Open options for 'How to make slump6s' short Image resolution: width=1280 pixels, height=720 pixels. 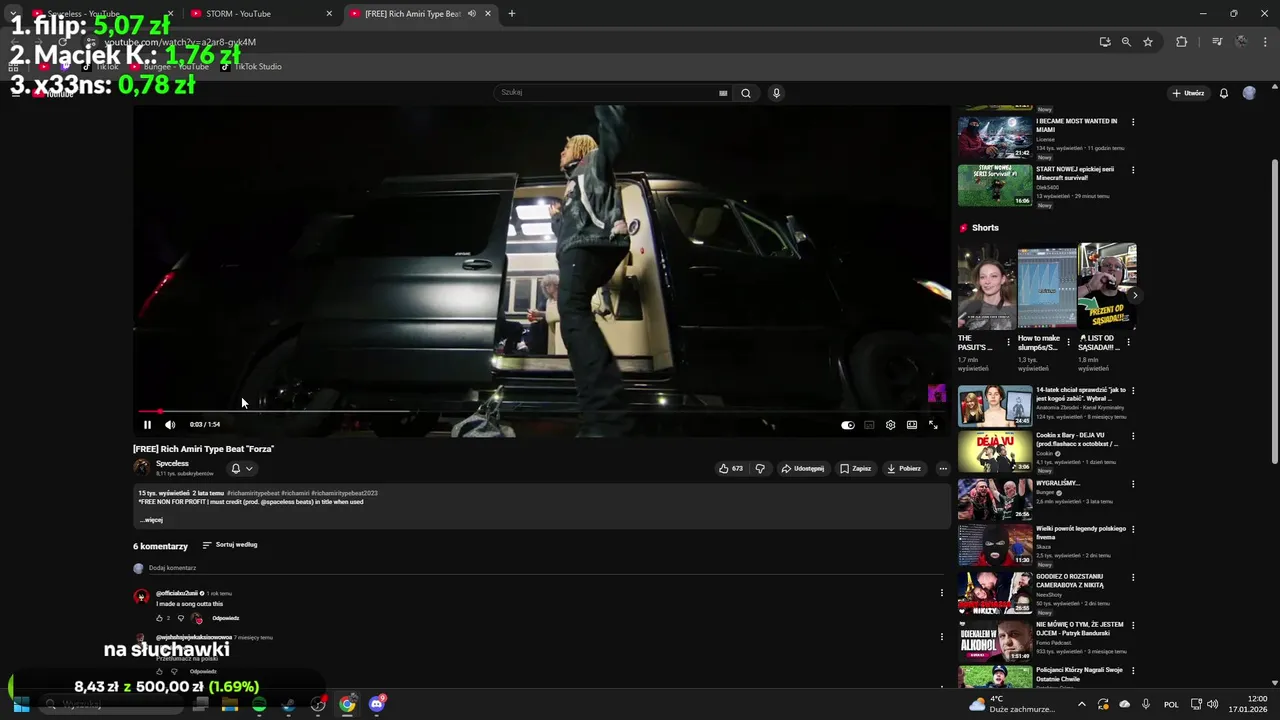click(1069, 342)
